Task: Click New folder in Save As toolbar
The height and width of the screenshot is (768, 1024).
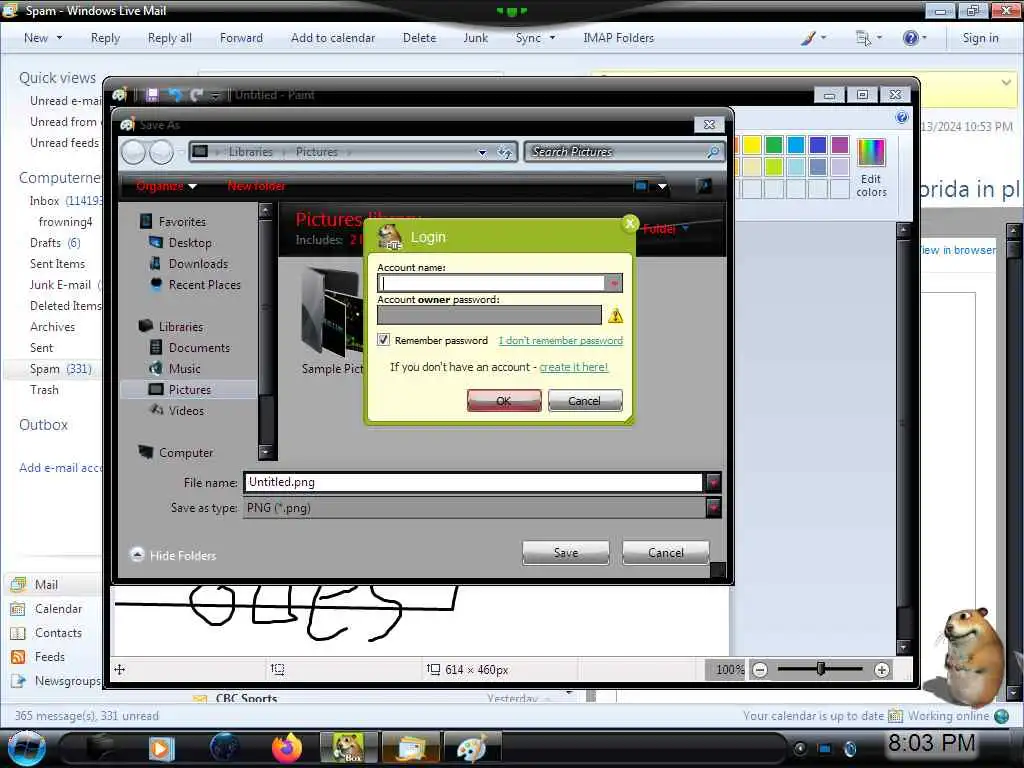Action: click(x=256, y=186)
